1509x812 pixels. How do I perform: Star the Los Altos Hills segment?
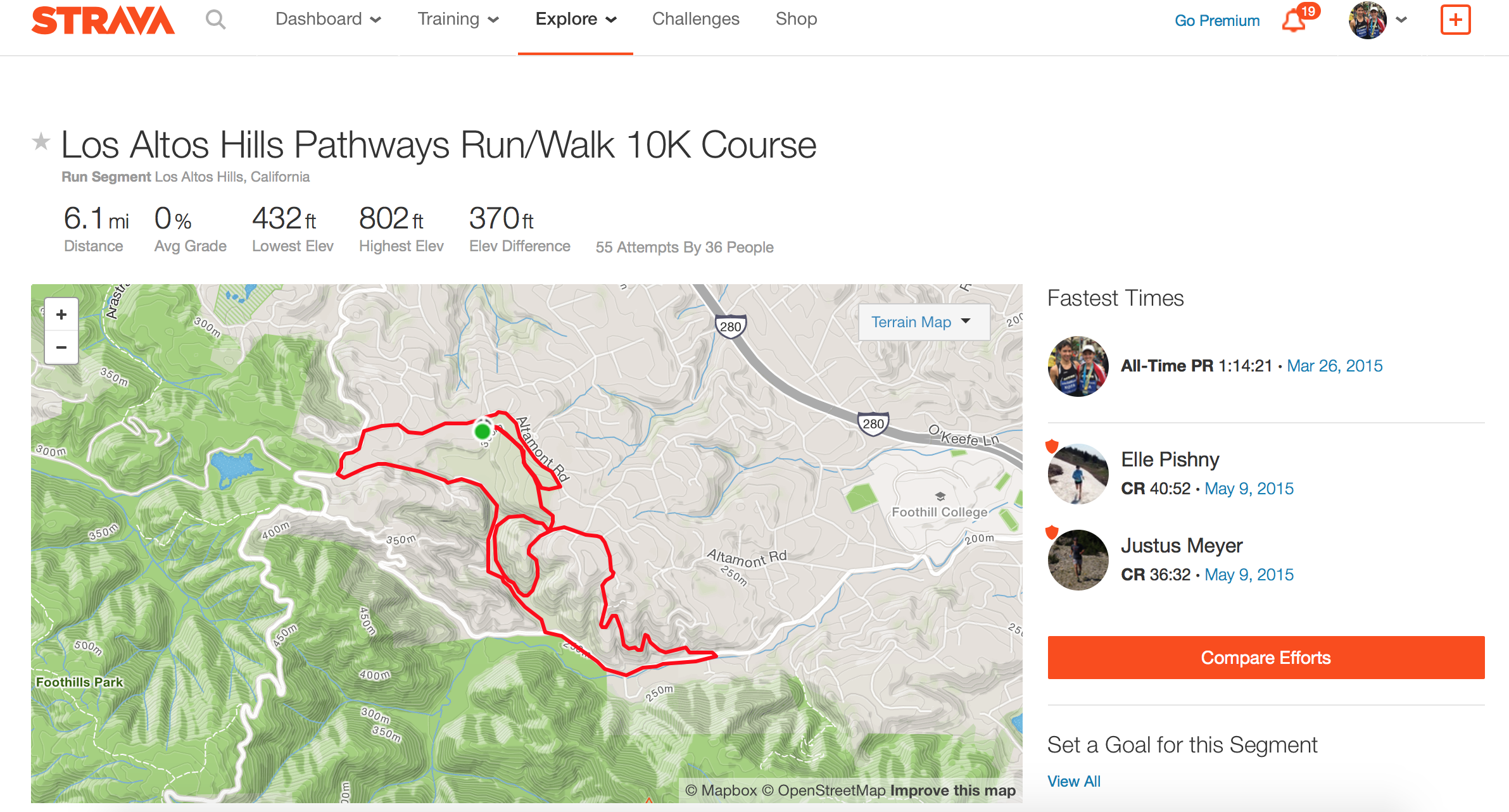pyautogui.click(x=41, y=142)
